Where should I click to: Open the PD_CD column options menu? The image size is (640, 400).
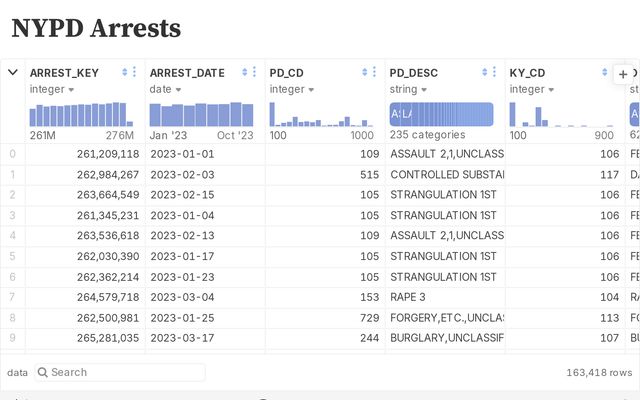(375, 72)
